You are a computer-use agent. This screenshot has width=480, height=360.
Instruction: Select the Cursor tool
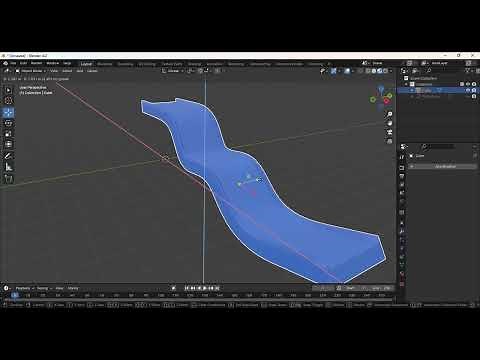click(8, 101)
